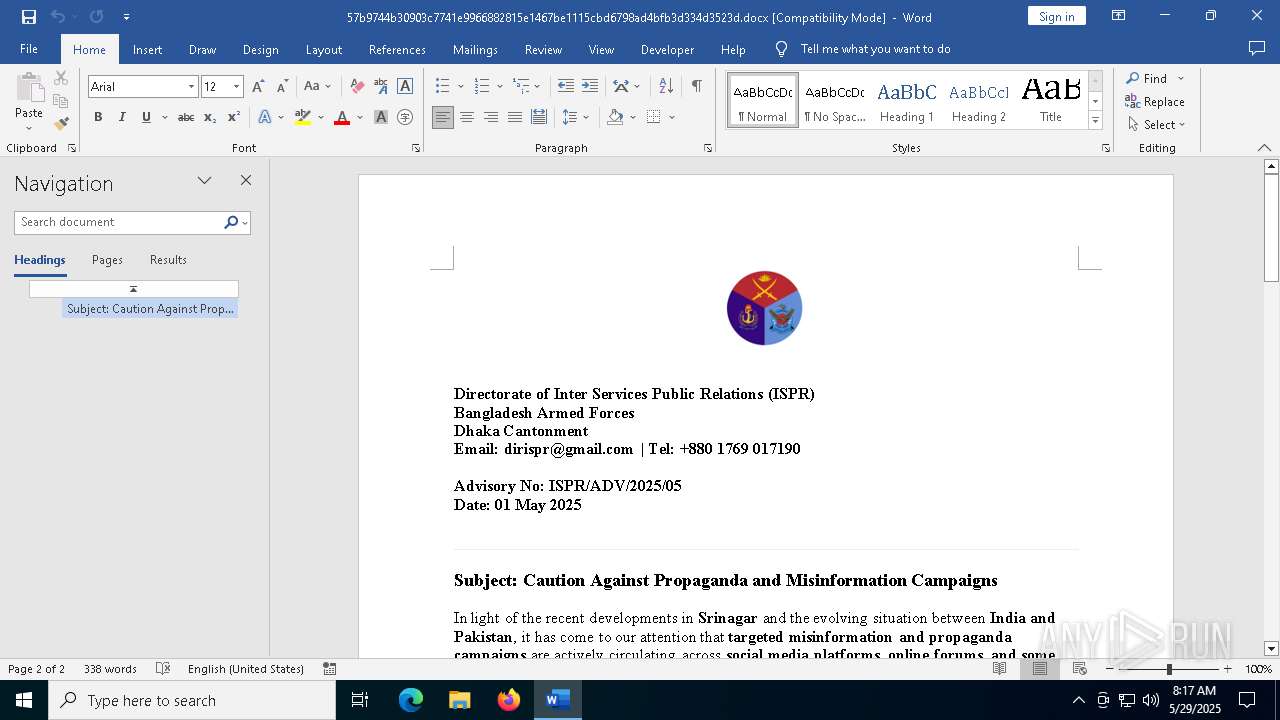This screenshot has height=720, width=1280.
Task: Click the Cut scissors icon
Action: click(61, 78)
